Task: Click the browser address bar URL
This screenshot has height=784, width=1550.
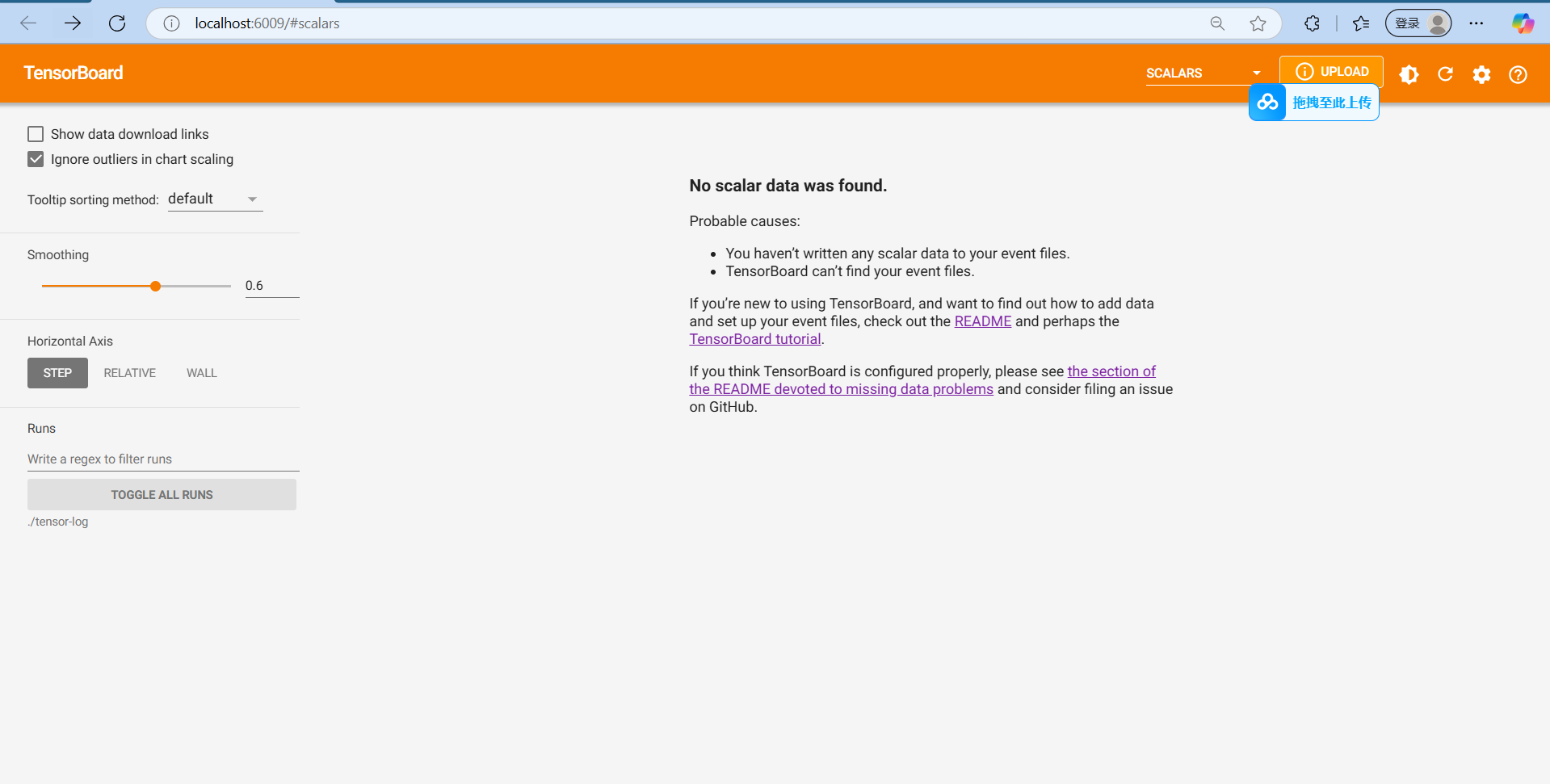Action: (x=267, y=23)
